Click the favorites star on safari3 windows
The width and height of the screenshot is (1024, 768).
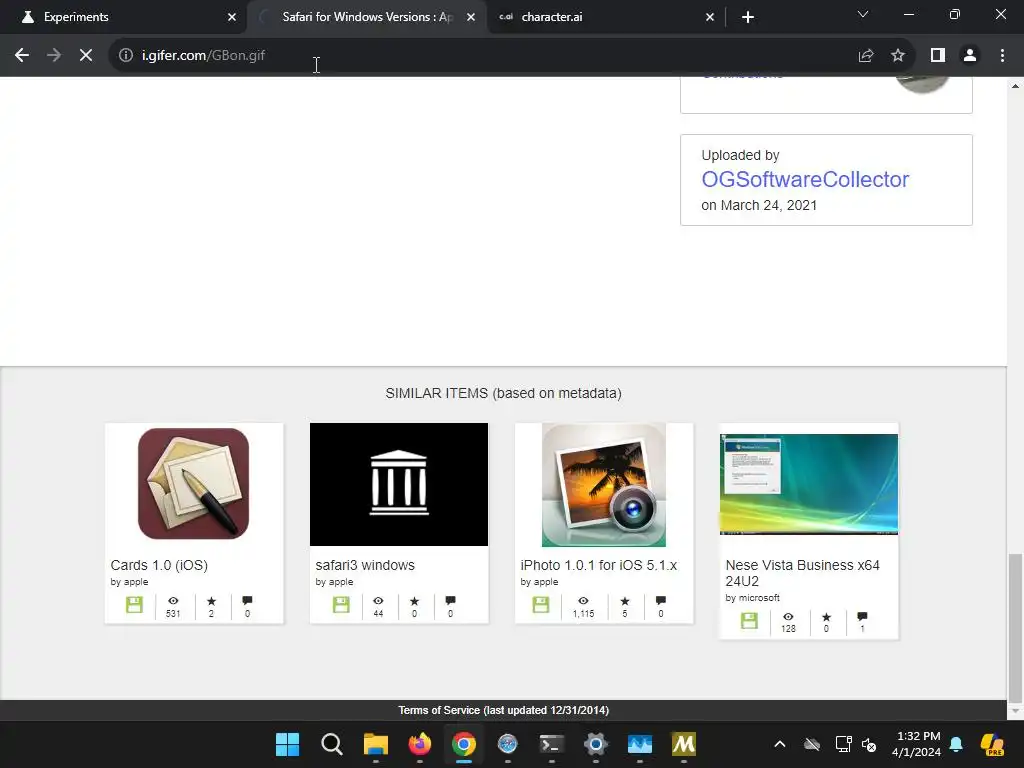(414, 601)
